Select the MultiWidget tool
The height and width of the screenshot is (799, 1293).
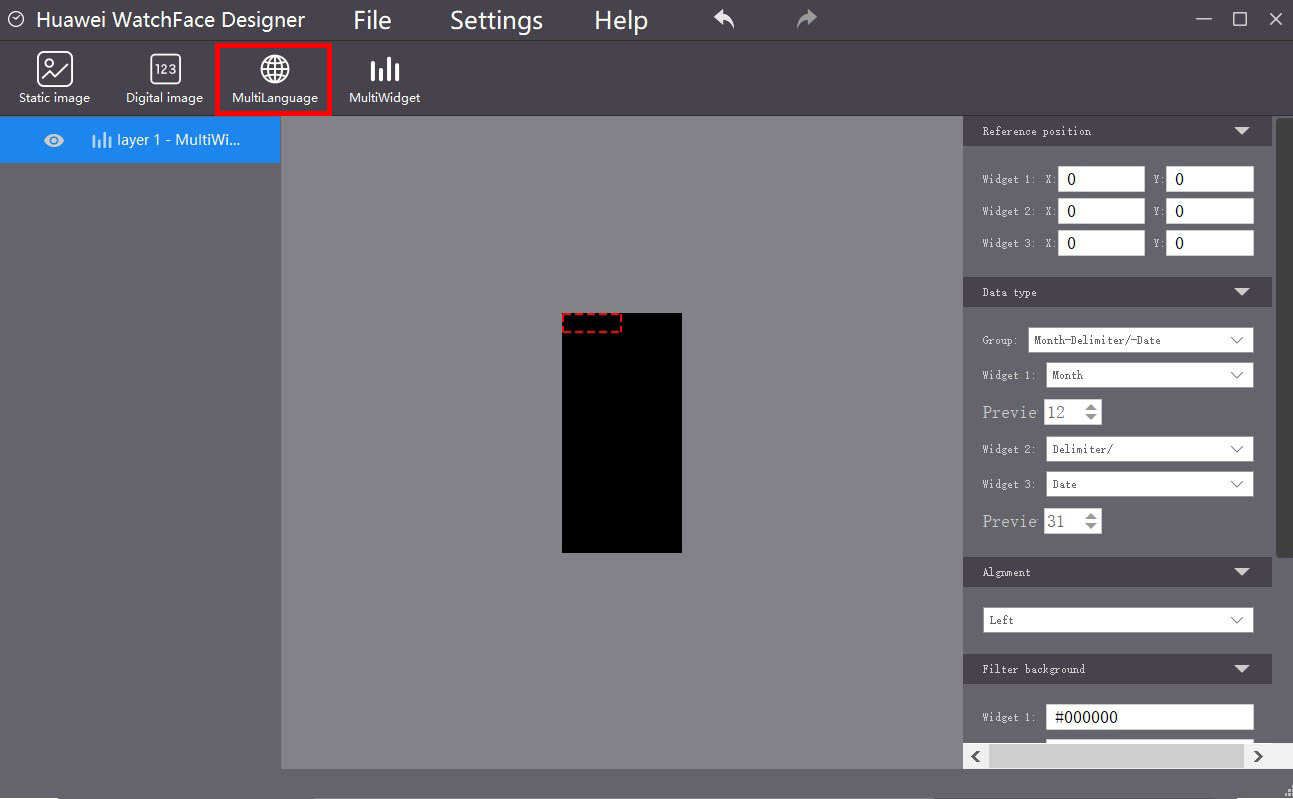(384, 79)
